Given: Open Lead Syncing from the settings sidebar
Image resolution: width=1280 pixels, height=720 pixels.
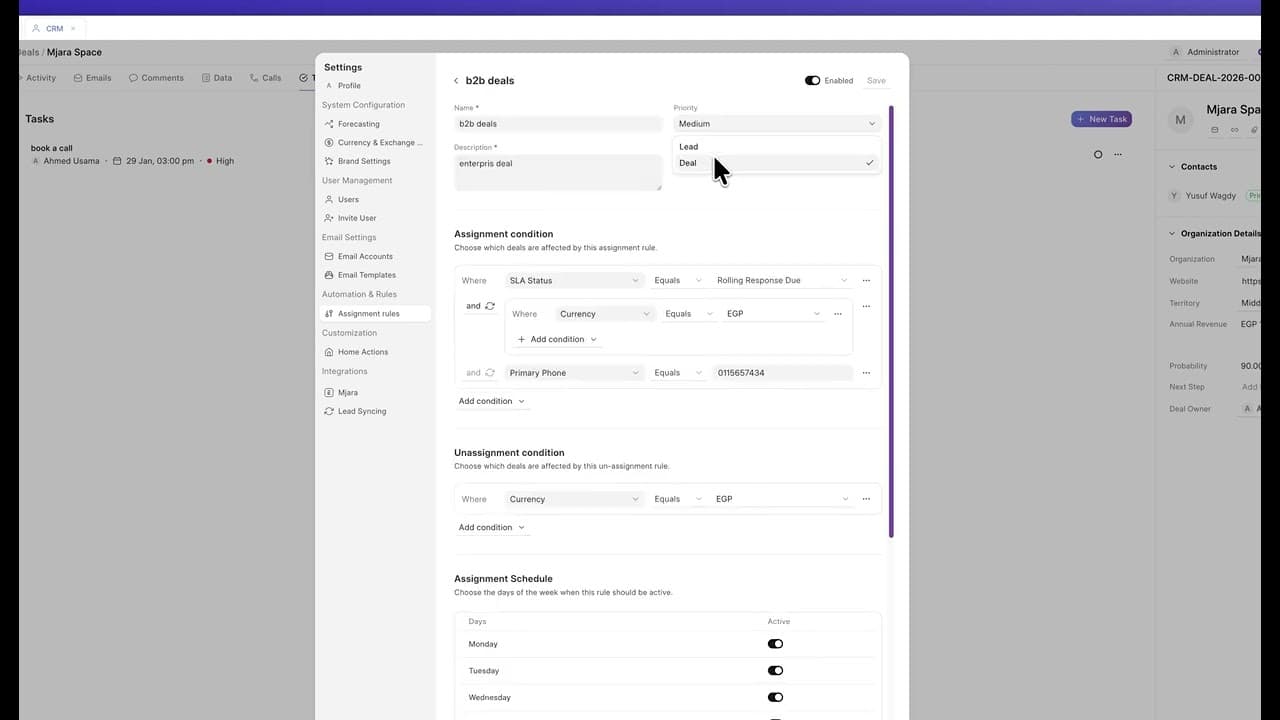Looking at the screenshot, I should tap(361, 411).
